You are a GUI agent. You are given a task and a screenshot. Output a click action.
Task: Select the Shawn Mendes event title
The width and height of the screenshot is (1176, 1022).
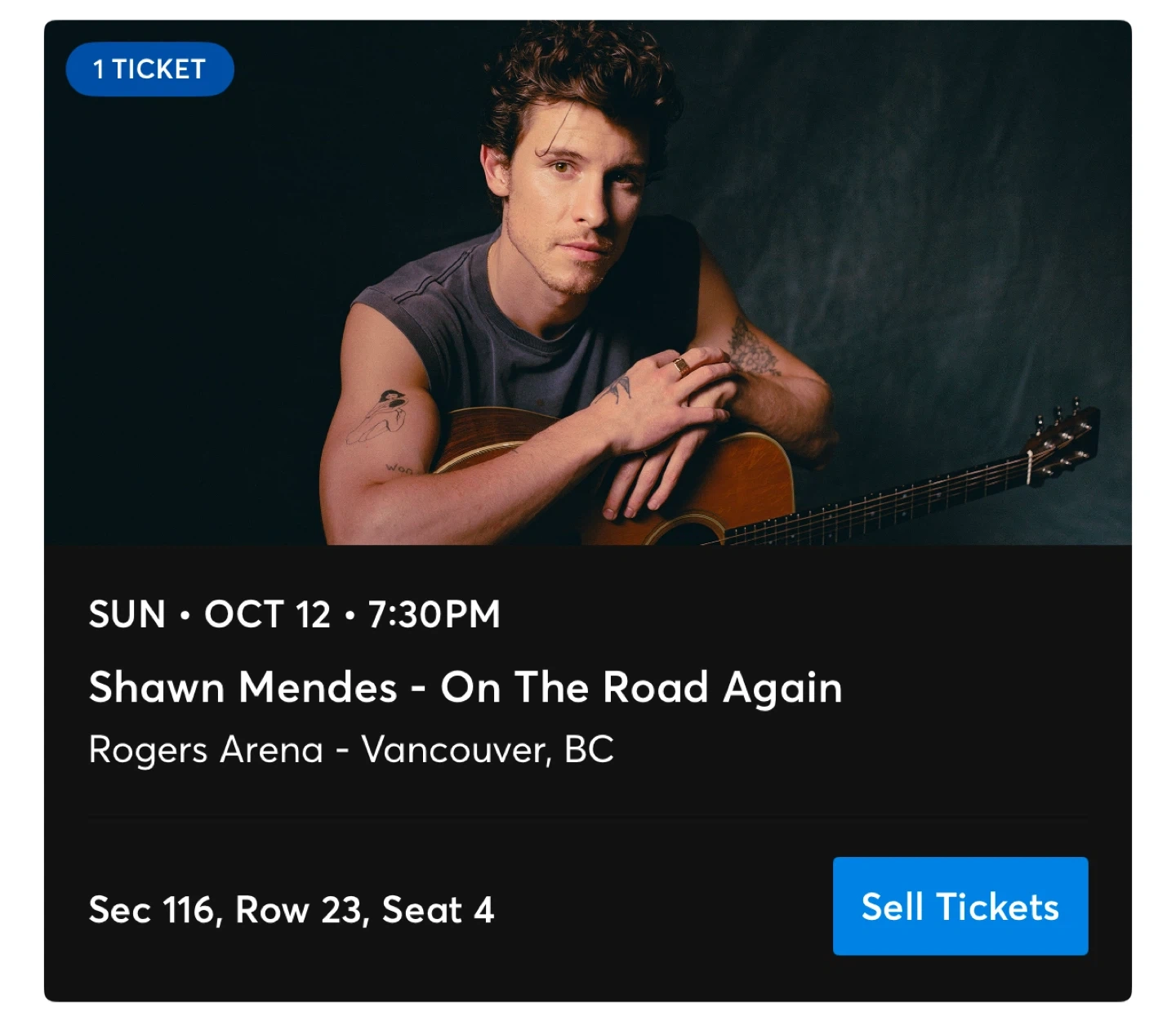point(242,687)
